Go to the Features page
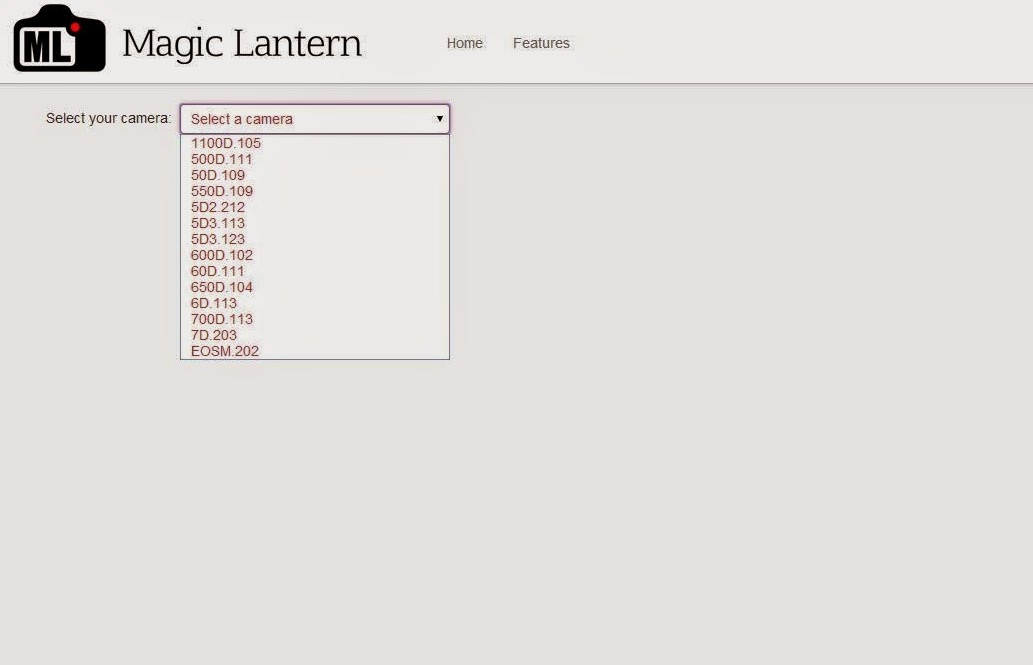The image size is (1033, 665). click(x=541, y=43)
